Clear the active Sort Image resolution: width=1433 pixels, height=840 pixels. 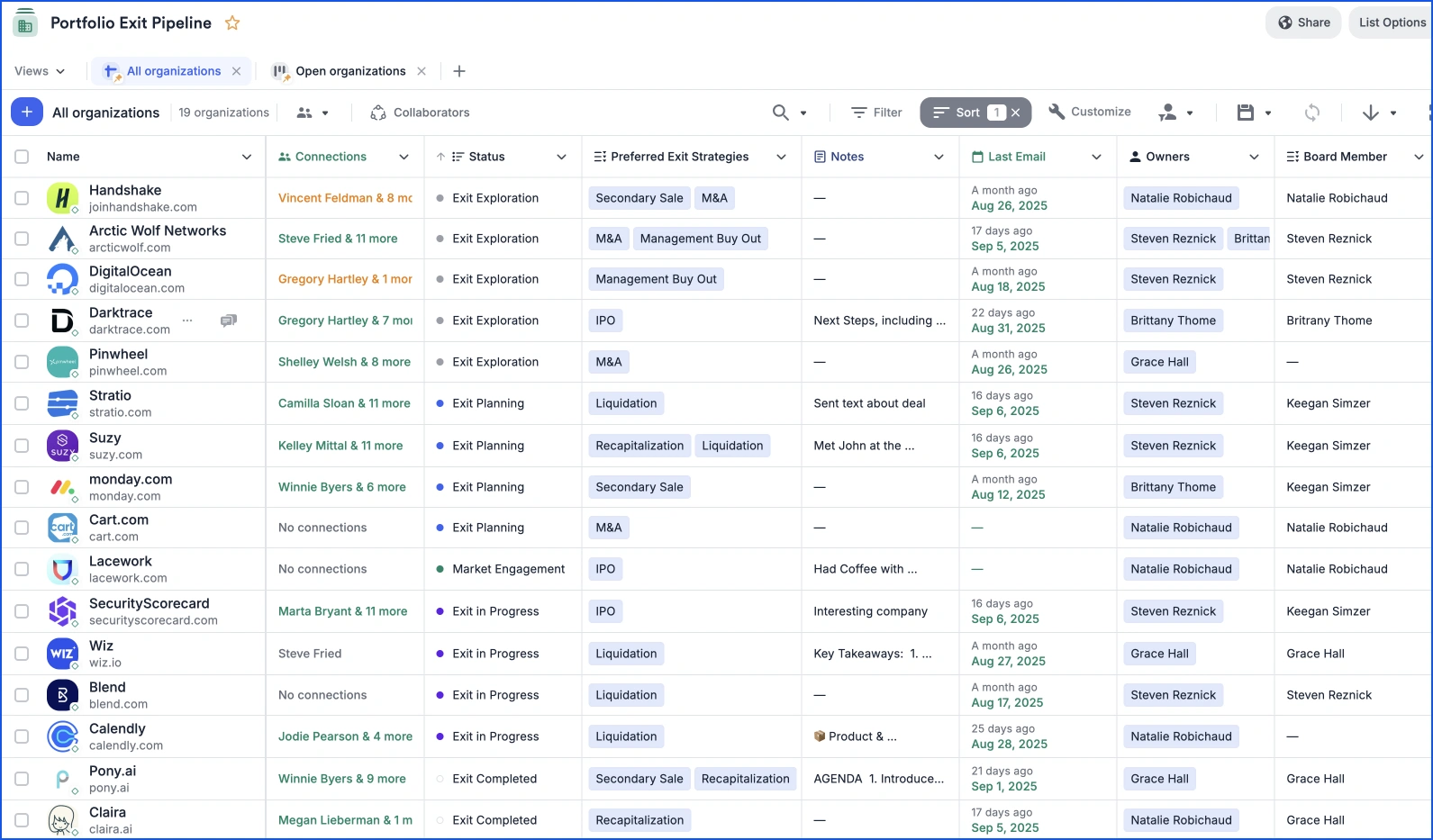(1015, 113)
